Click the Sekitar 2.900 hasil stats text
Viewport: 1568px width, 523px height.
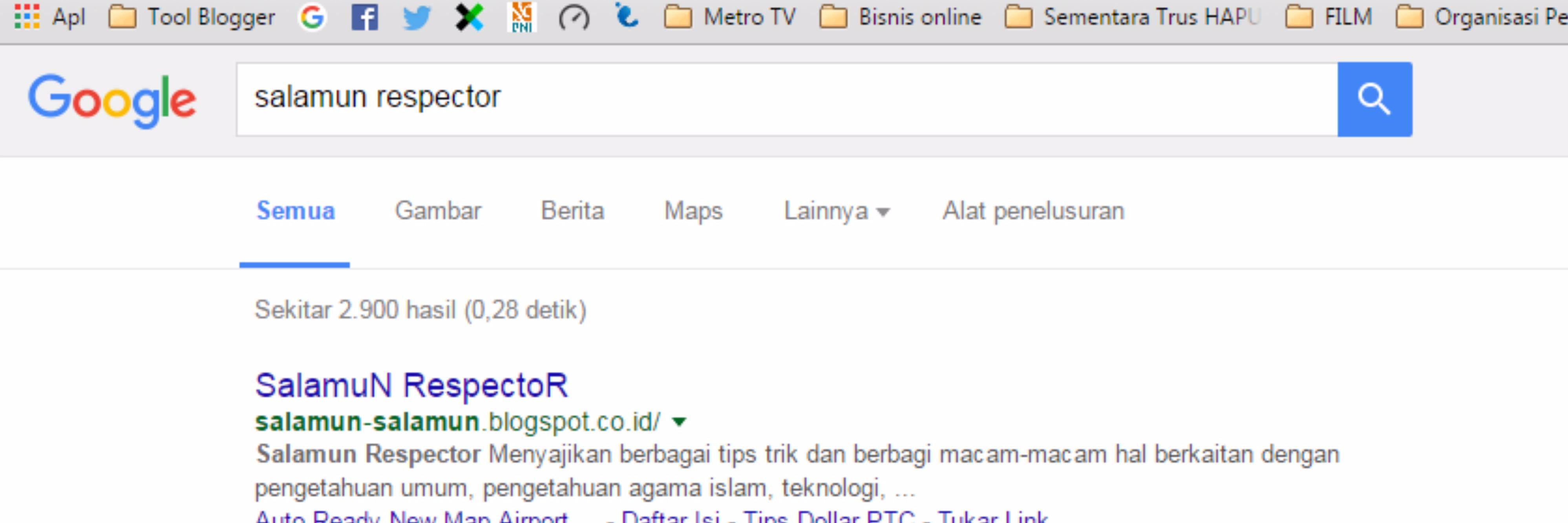coord(420,310)
